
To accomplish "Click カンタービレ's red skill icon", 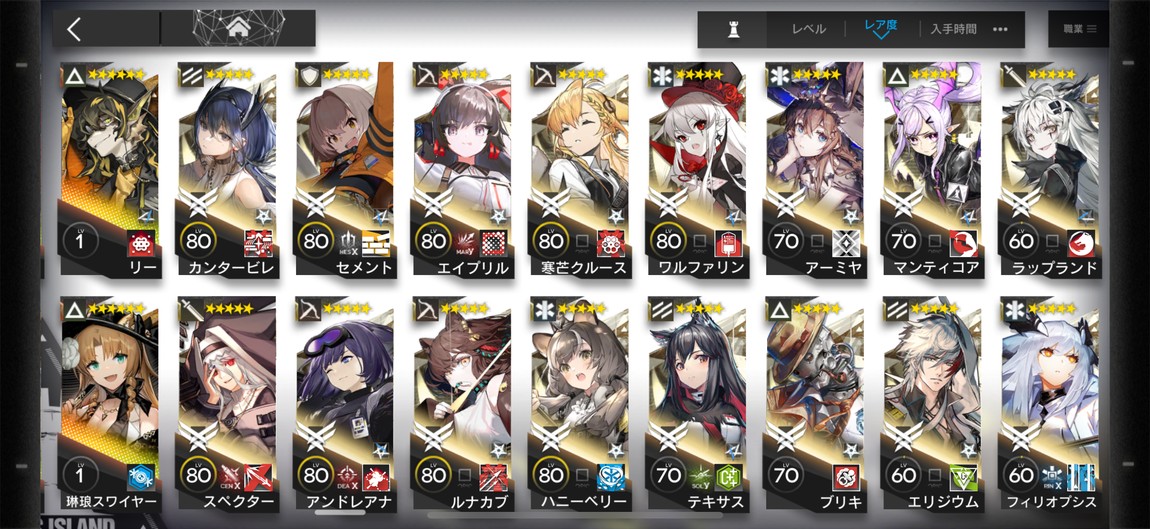I will [x=257, y=243].
